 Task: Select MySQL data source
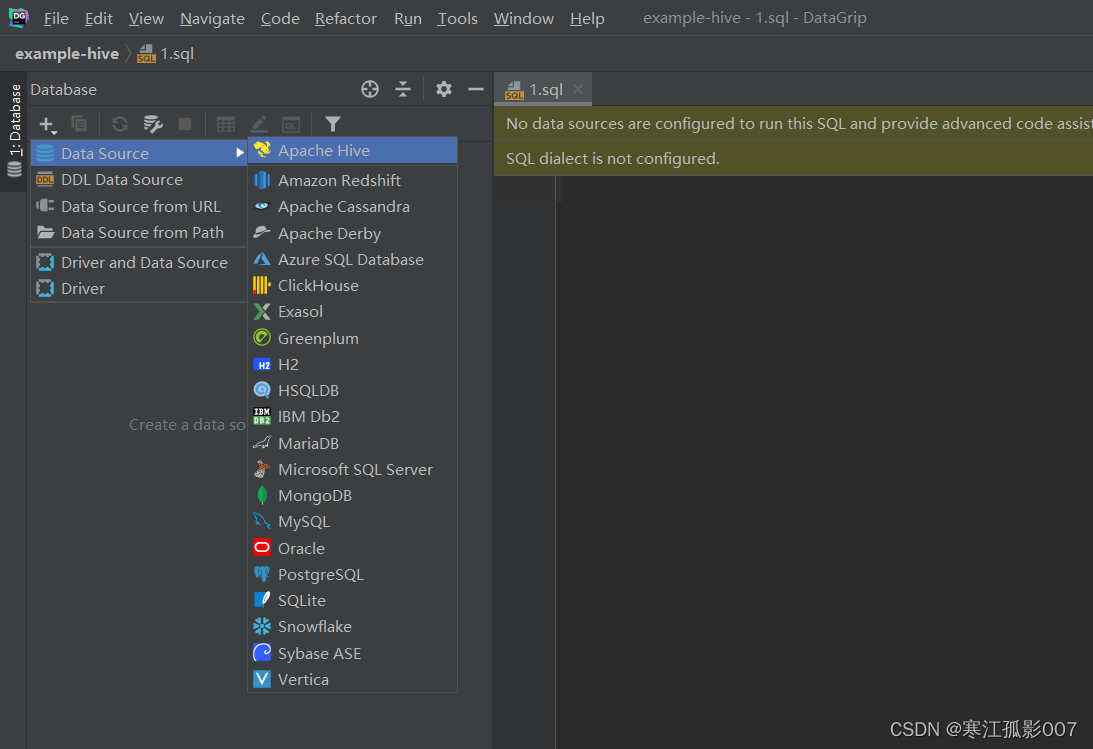(x=353, y=522)
